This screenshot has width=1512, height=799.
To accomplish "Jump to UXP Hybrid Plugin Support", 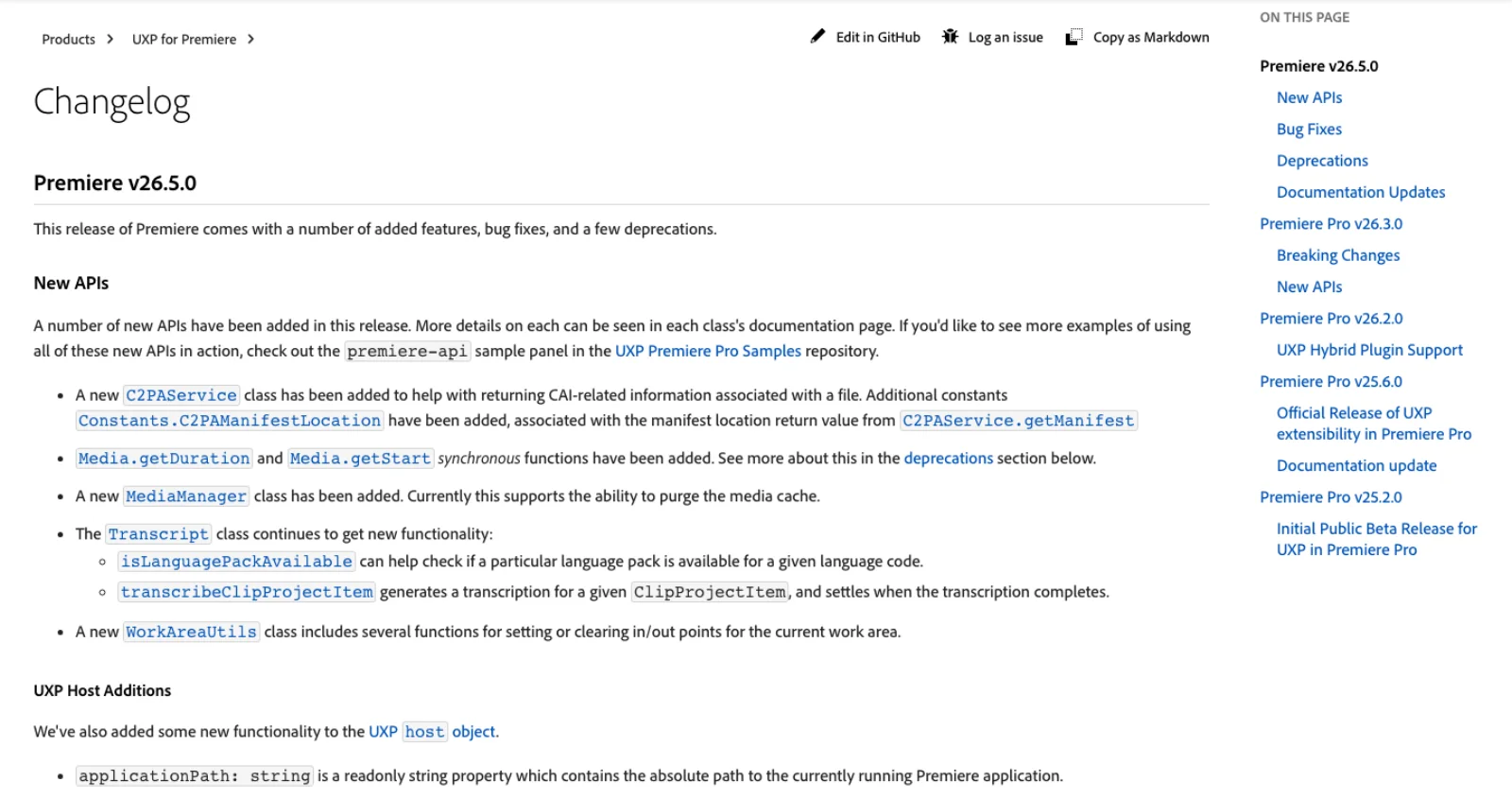I will point(1369,350).
